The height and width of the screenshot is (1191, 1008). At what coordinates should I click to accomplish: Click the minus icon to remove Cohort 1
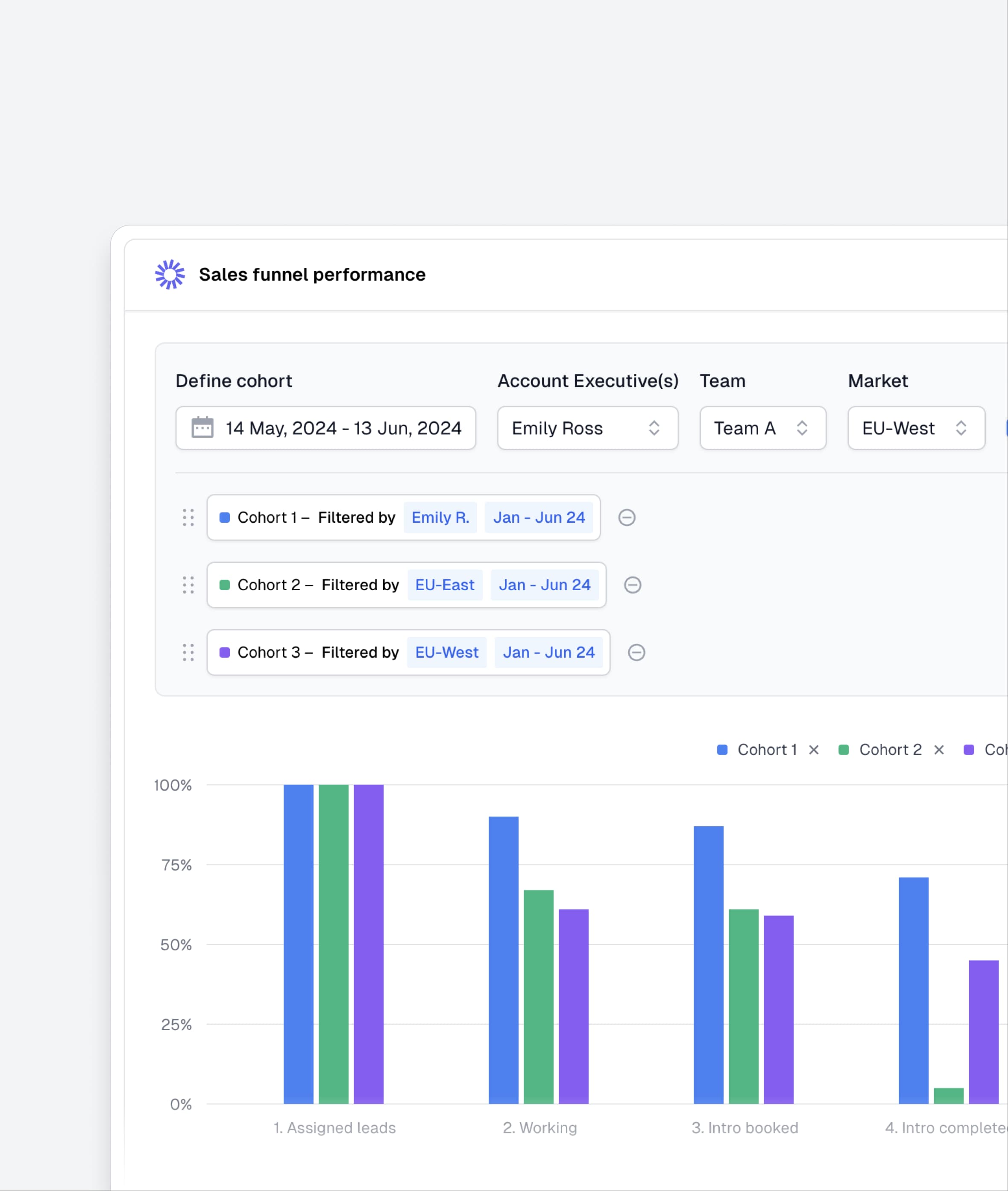point(627,518)
